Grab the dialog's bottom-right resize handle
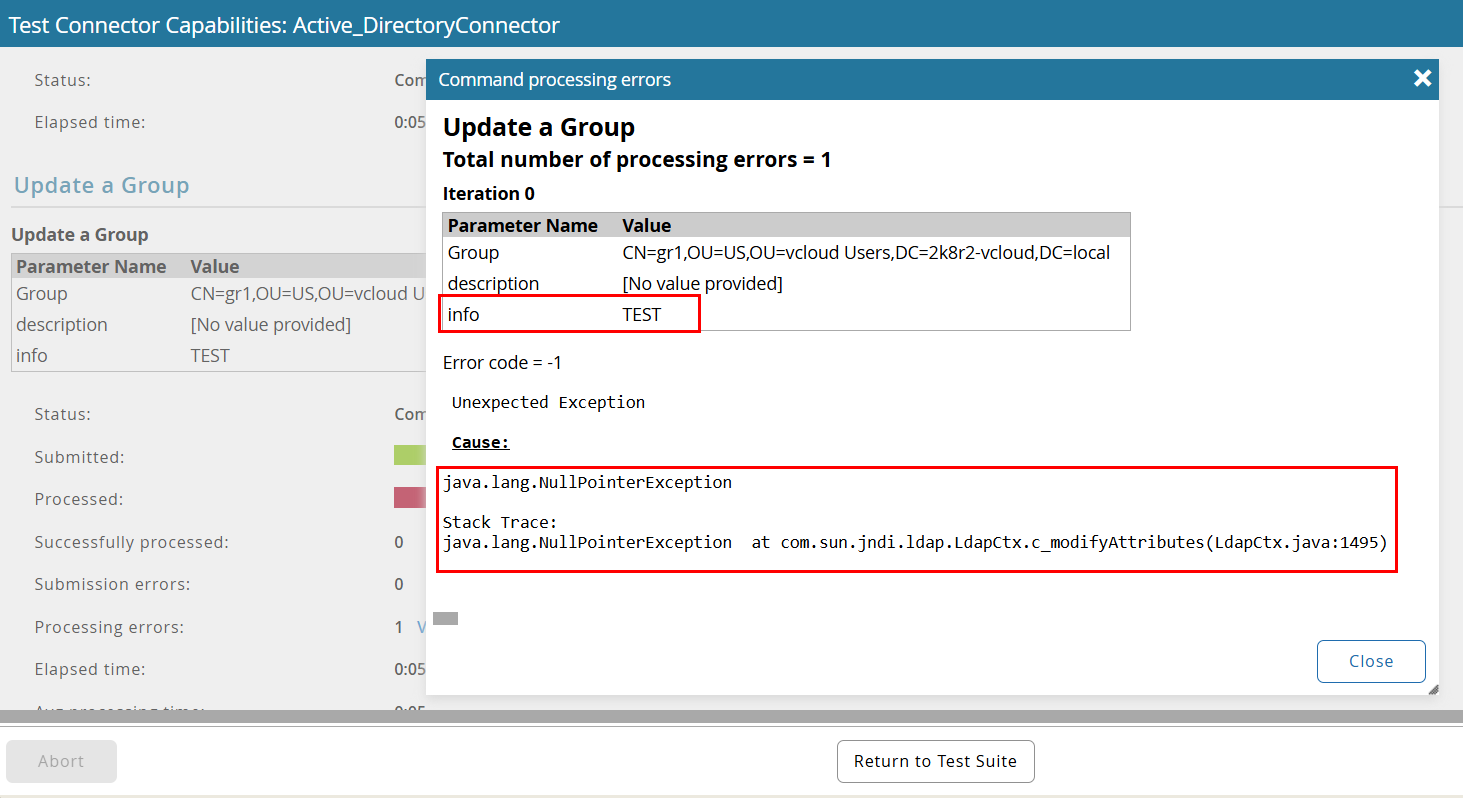This screenshot has width=1463, height=798. tap(1432, 689)
